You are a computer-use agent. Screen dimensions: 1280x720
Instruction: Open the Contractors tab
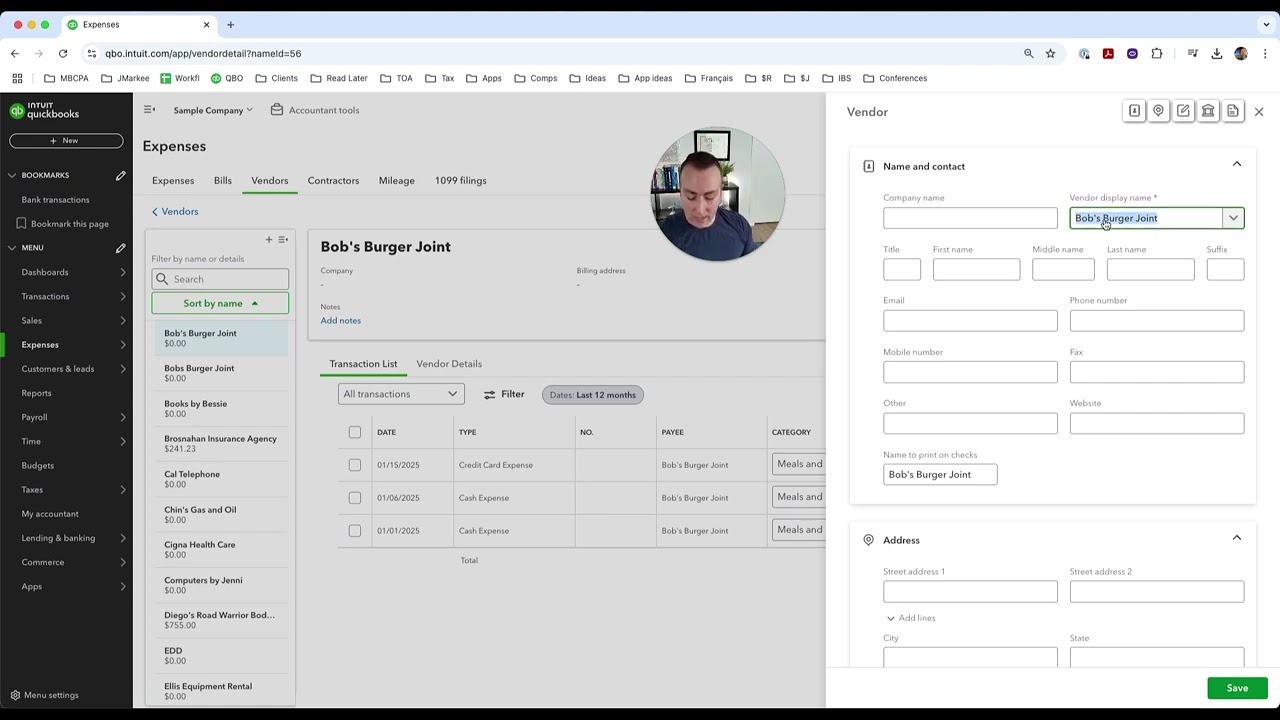(x=333, y=180)
